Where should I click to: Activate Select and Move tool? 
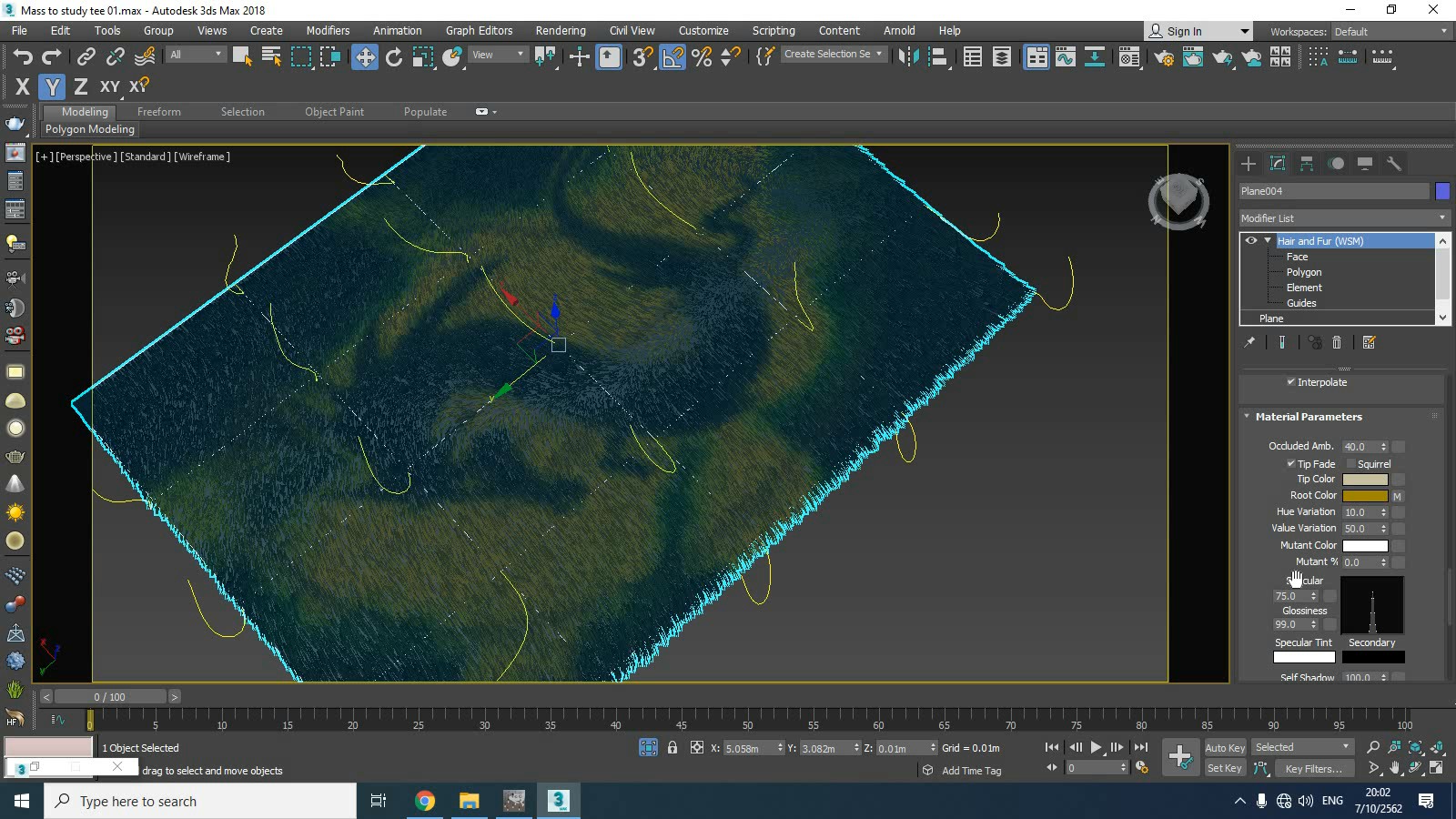[365, 57]
